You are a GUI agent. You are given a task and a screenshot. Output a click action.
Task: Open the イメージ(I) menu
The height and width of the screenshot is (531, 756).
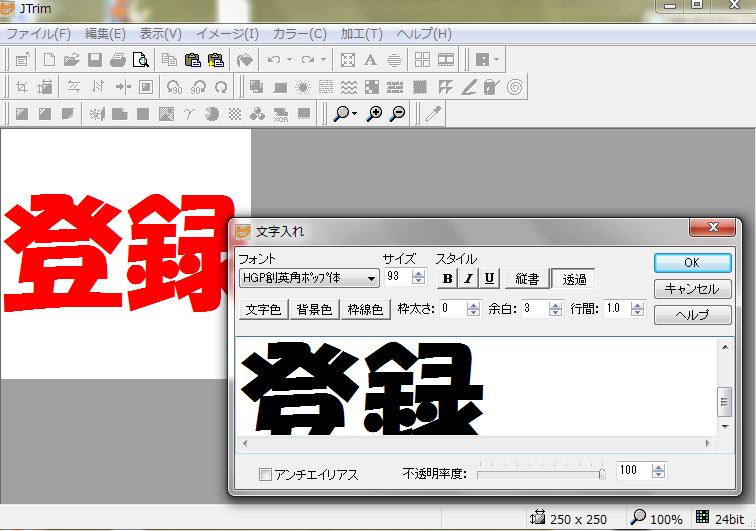(228, 34)
